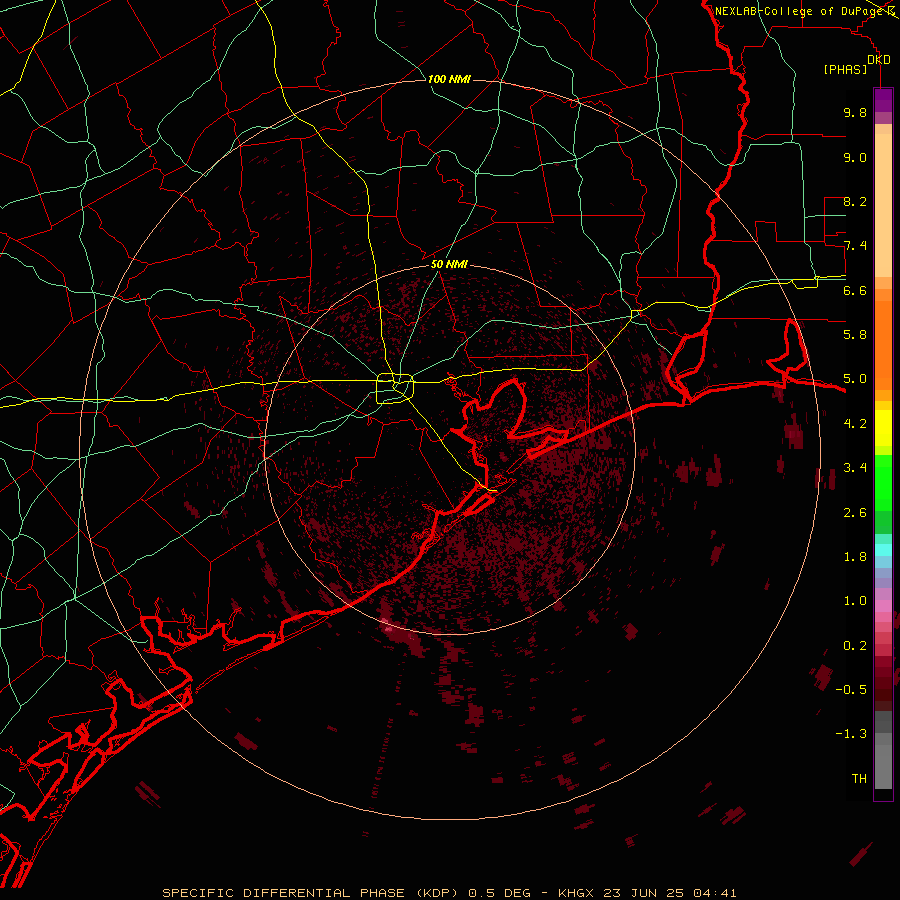900x900 pixels.
Task: Click the 3.4 value on color scale
Action: click(855, 468)
